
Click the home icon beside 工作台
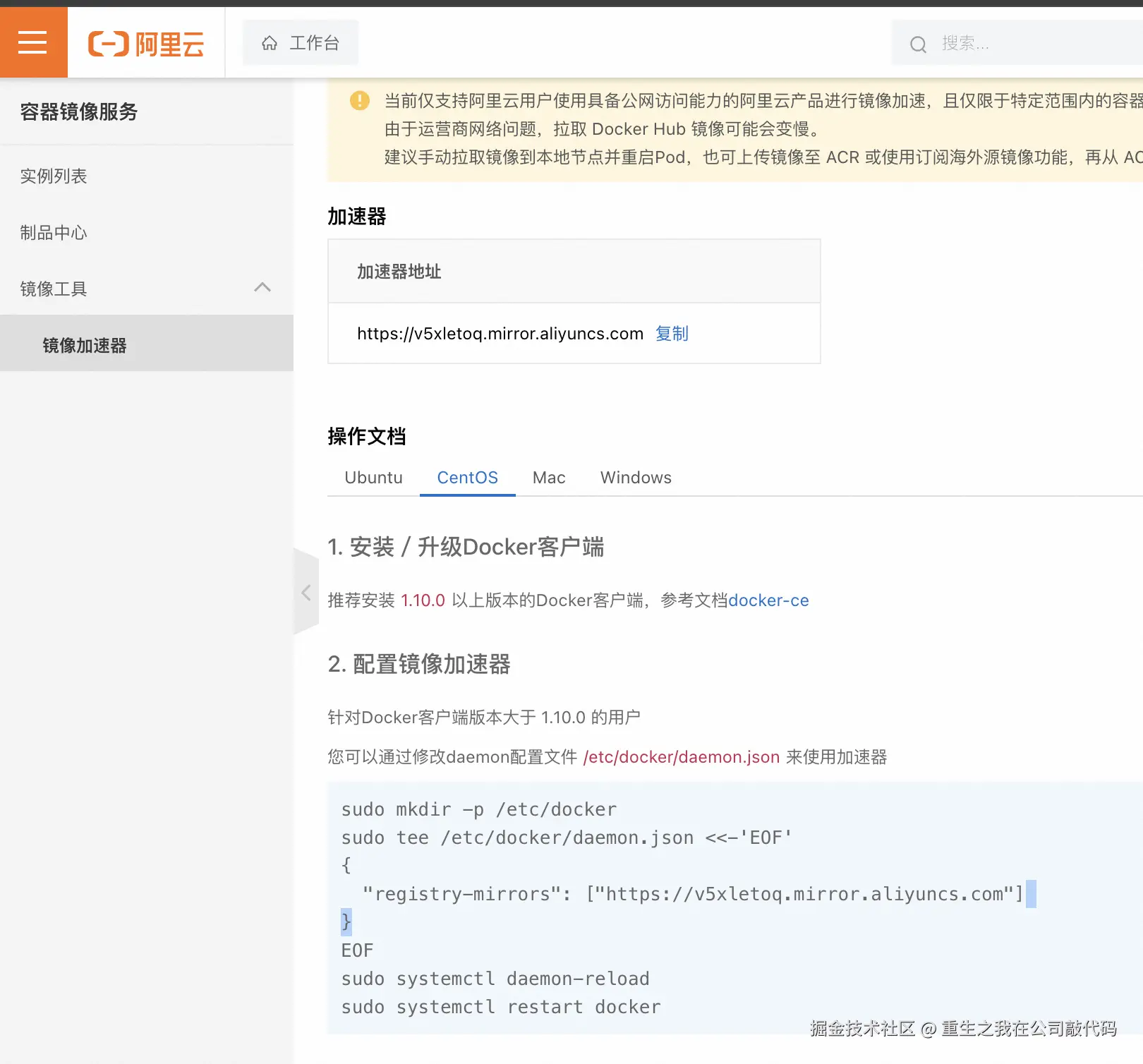coord(270,44)
